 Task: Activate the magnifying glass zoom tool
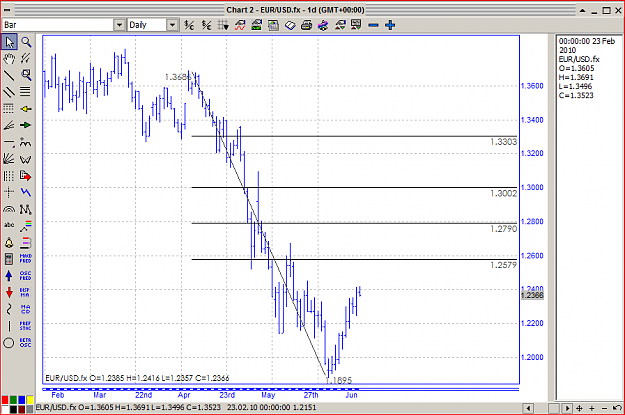(x=26, y=42)
